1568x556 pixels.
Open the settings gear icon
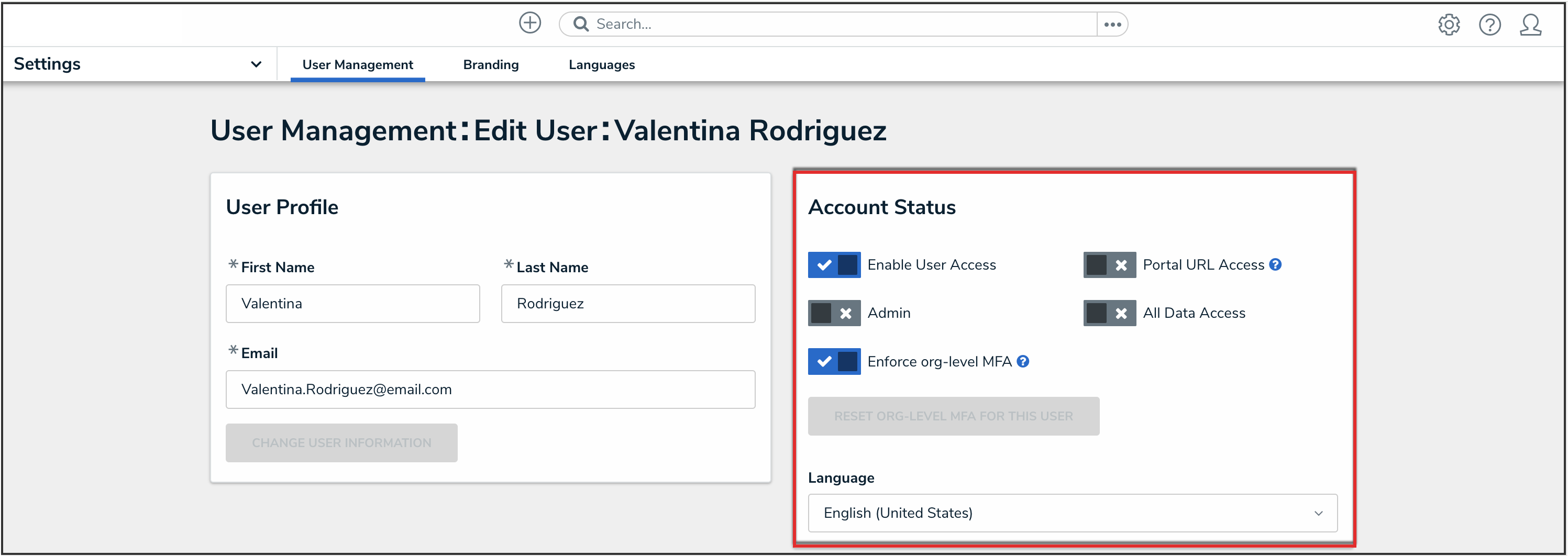click(x=1449, y=25)
